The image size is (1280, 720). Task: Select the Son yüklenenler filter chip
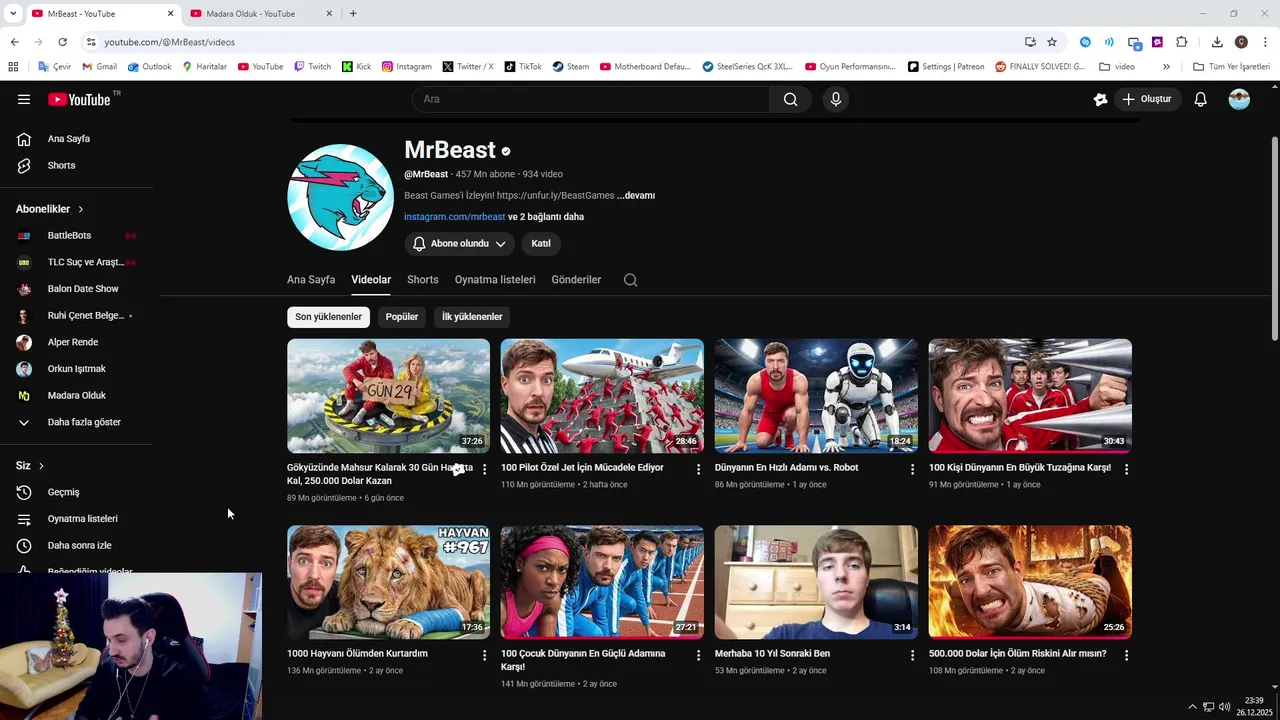328,317
